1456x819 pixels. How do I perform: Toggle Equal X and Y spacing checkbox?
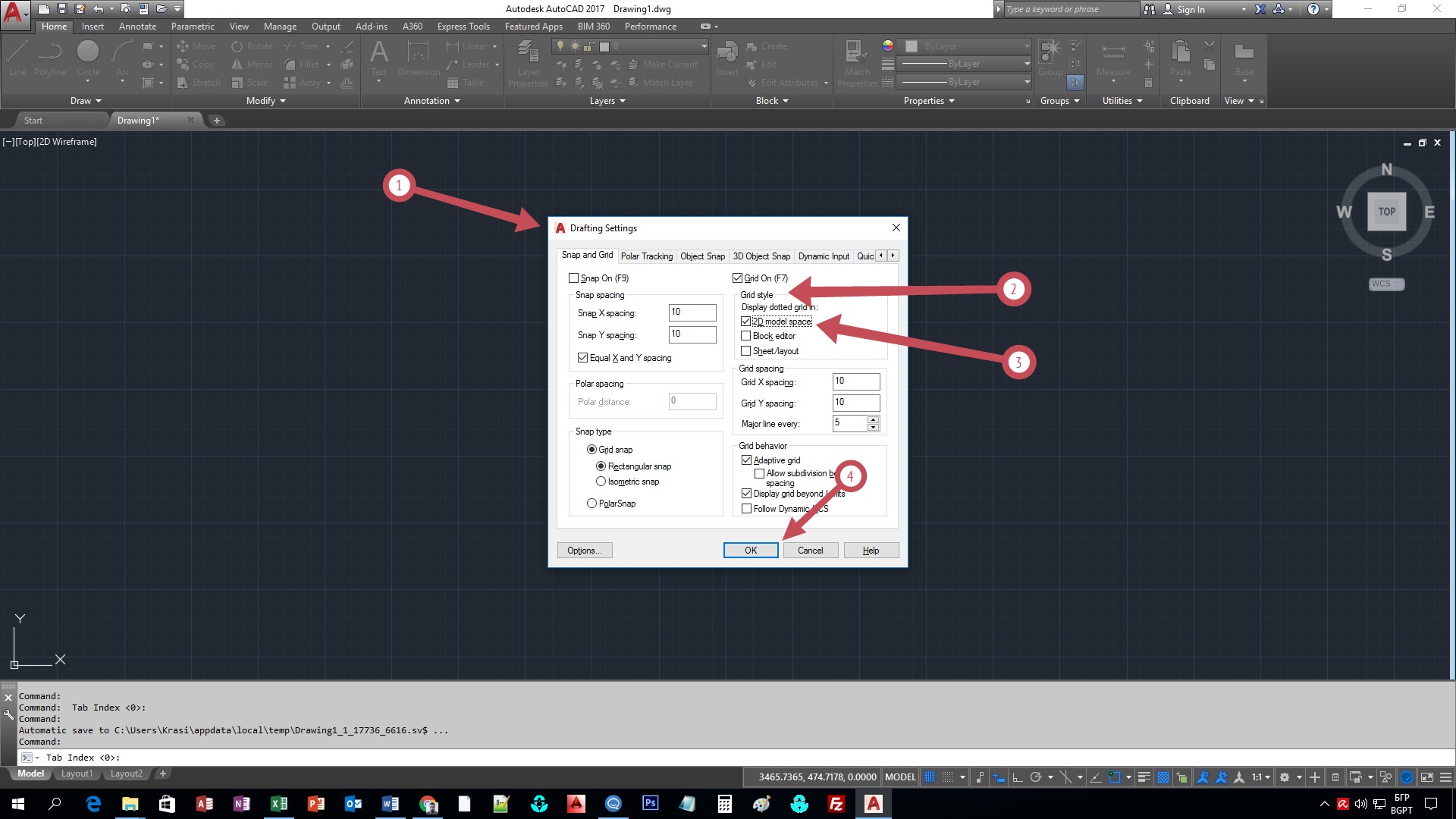pyautogui.click(x=582, y=358)
